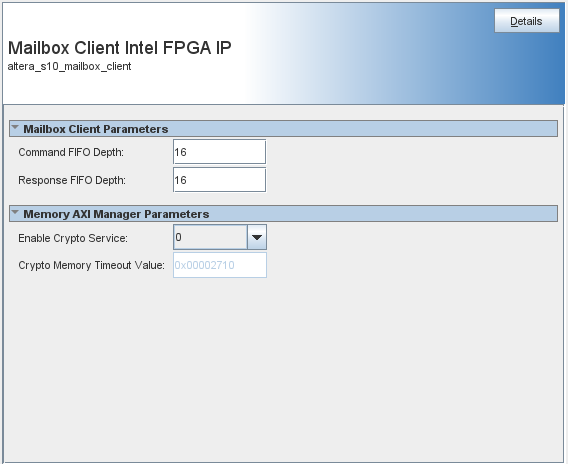
Task: Select the Enable Crypto Service combo box value
Action: 210,237
